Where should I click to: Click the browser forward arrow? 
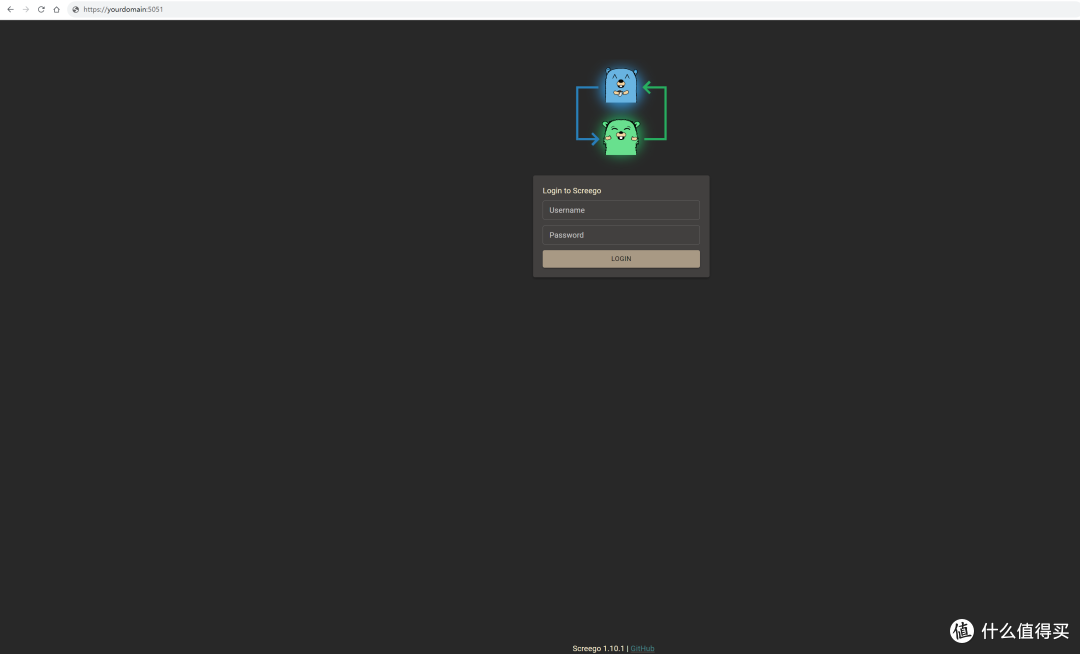26,10
